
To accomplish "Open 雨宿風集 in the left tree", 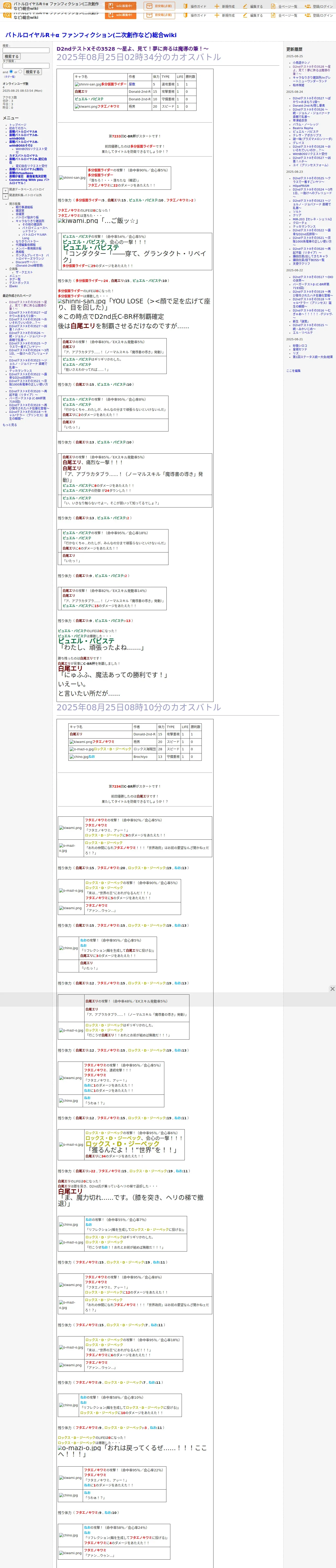I will click(x=15, y=204).
